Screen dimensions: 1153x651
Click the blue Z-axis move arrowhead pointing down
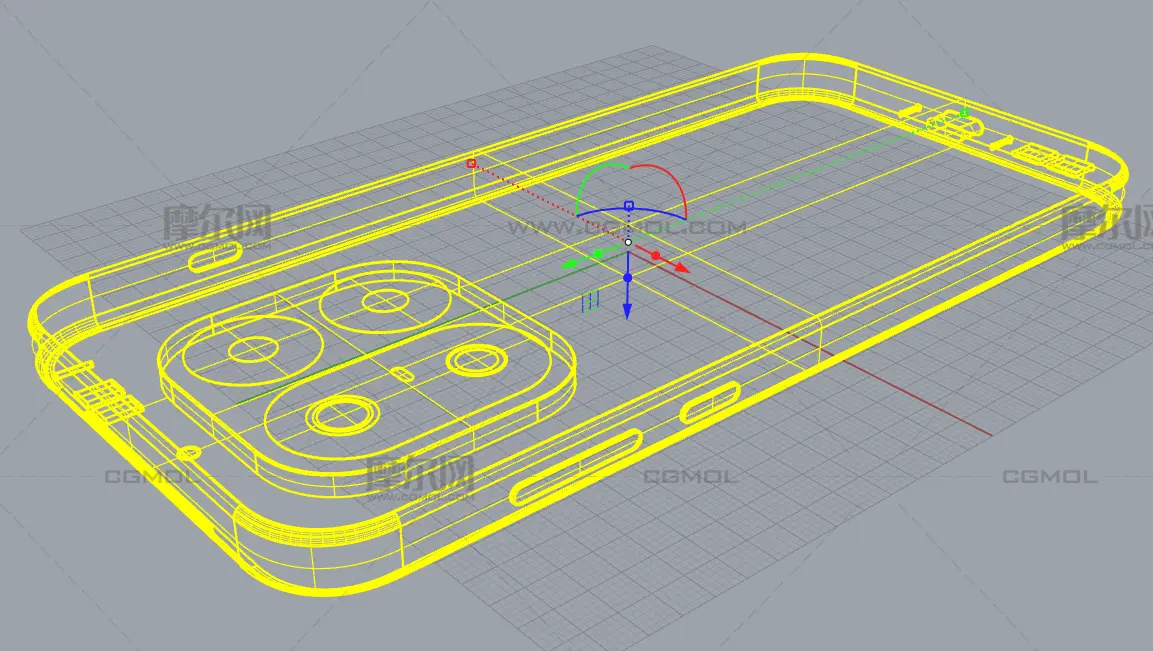click(627, 311)
